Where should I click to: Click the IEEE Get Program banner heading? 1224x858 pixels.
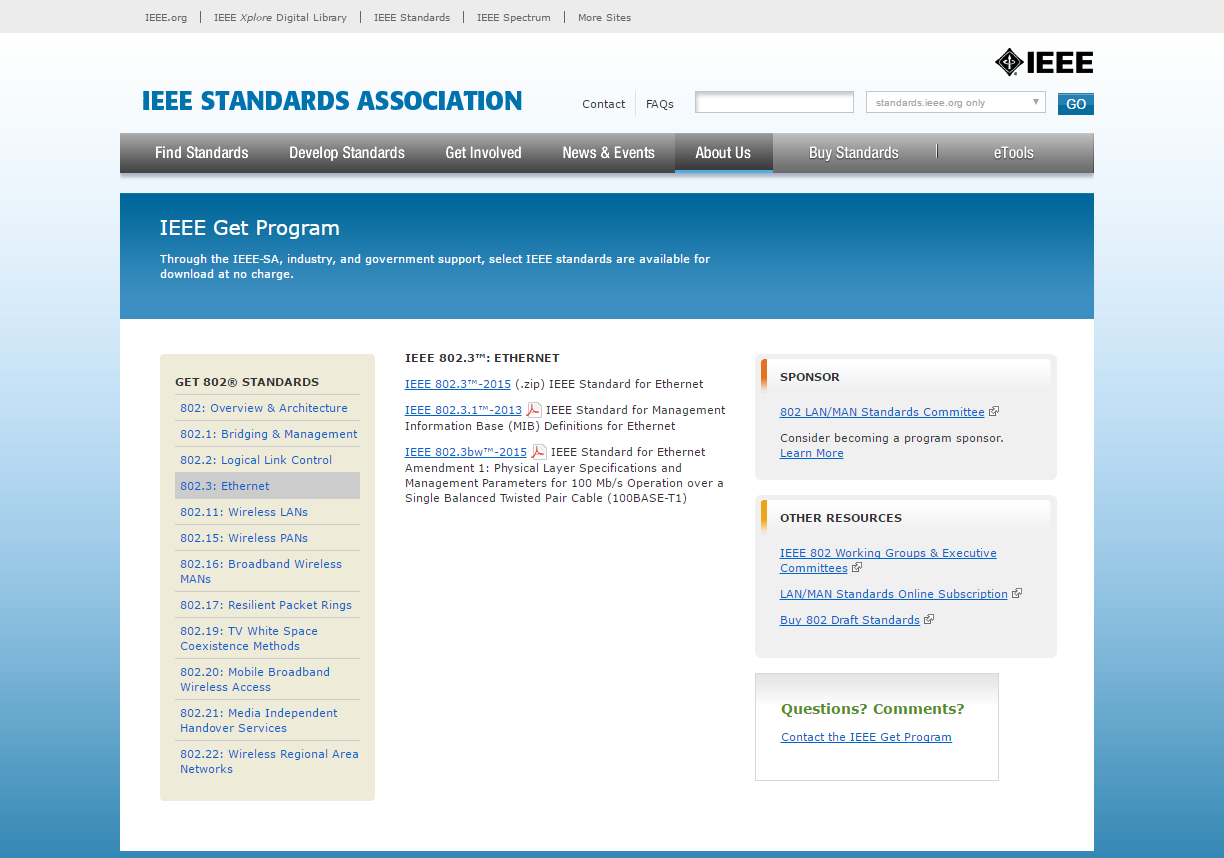coord(250,228)
